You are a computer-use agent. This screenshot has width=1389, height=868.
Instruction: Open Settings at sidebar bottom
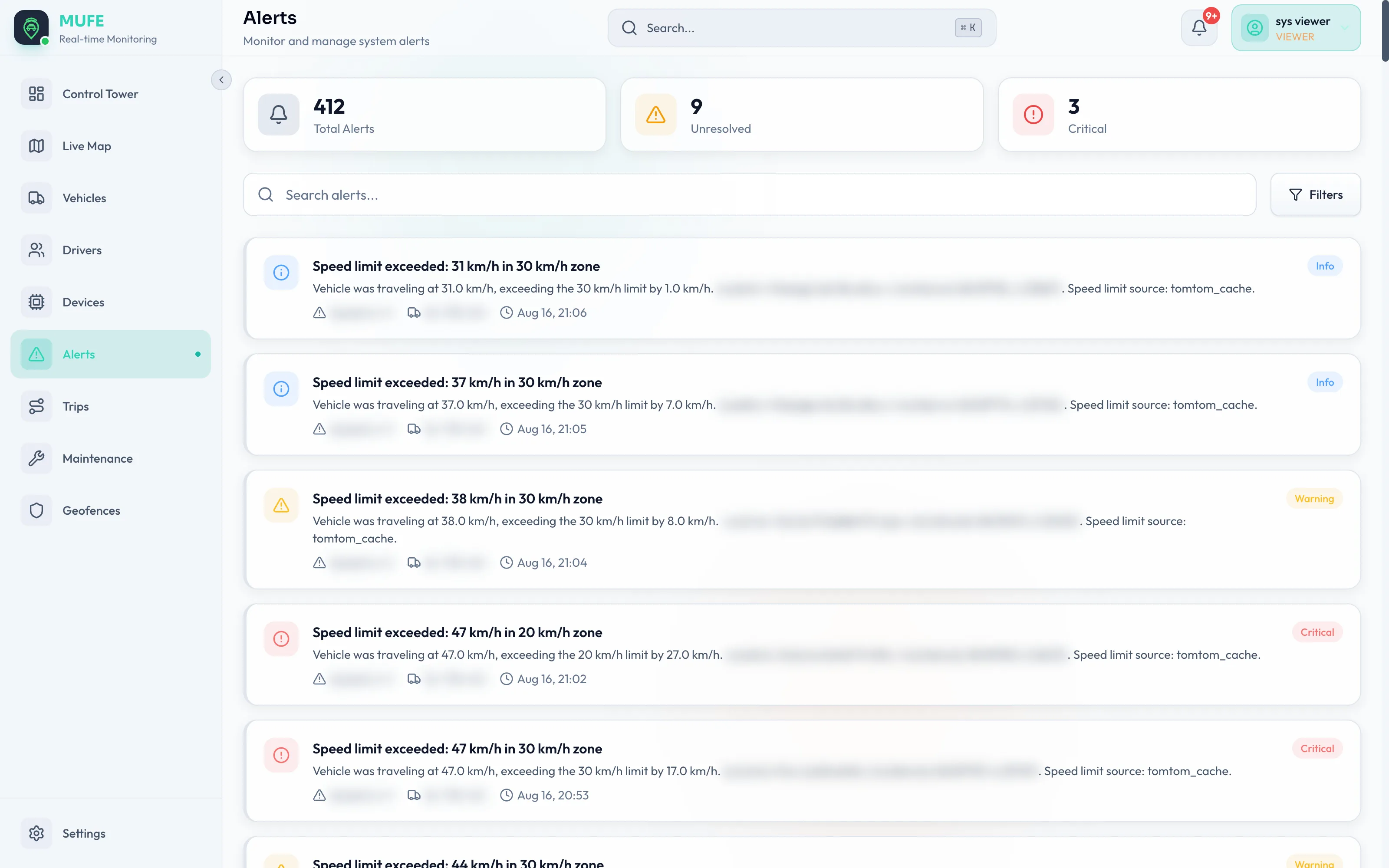(111, 834)
